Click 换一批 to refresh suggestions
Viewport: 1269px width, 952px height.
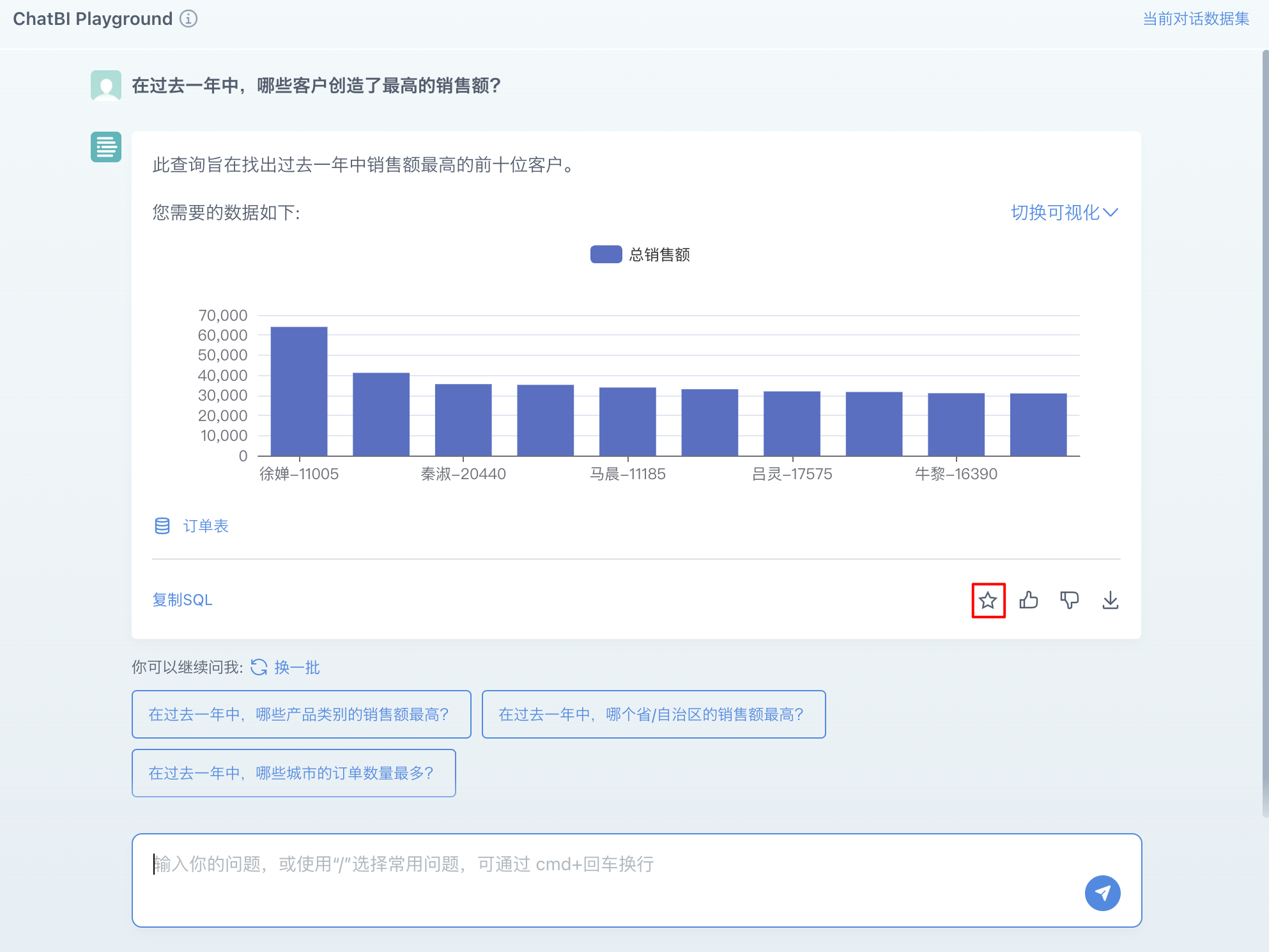297,668
